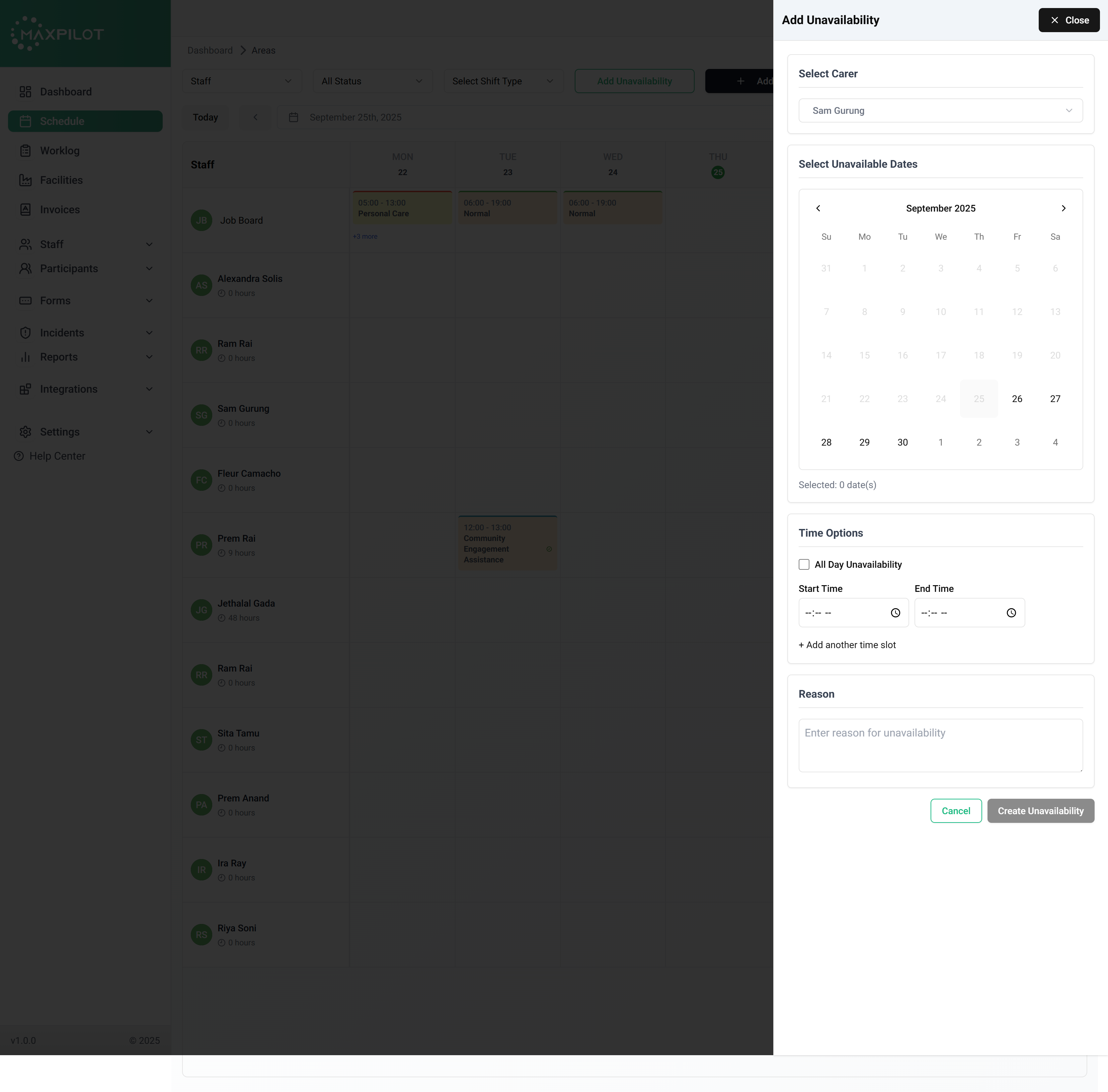Go to previous month in calendar

pos(818,208)
